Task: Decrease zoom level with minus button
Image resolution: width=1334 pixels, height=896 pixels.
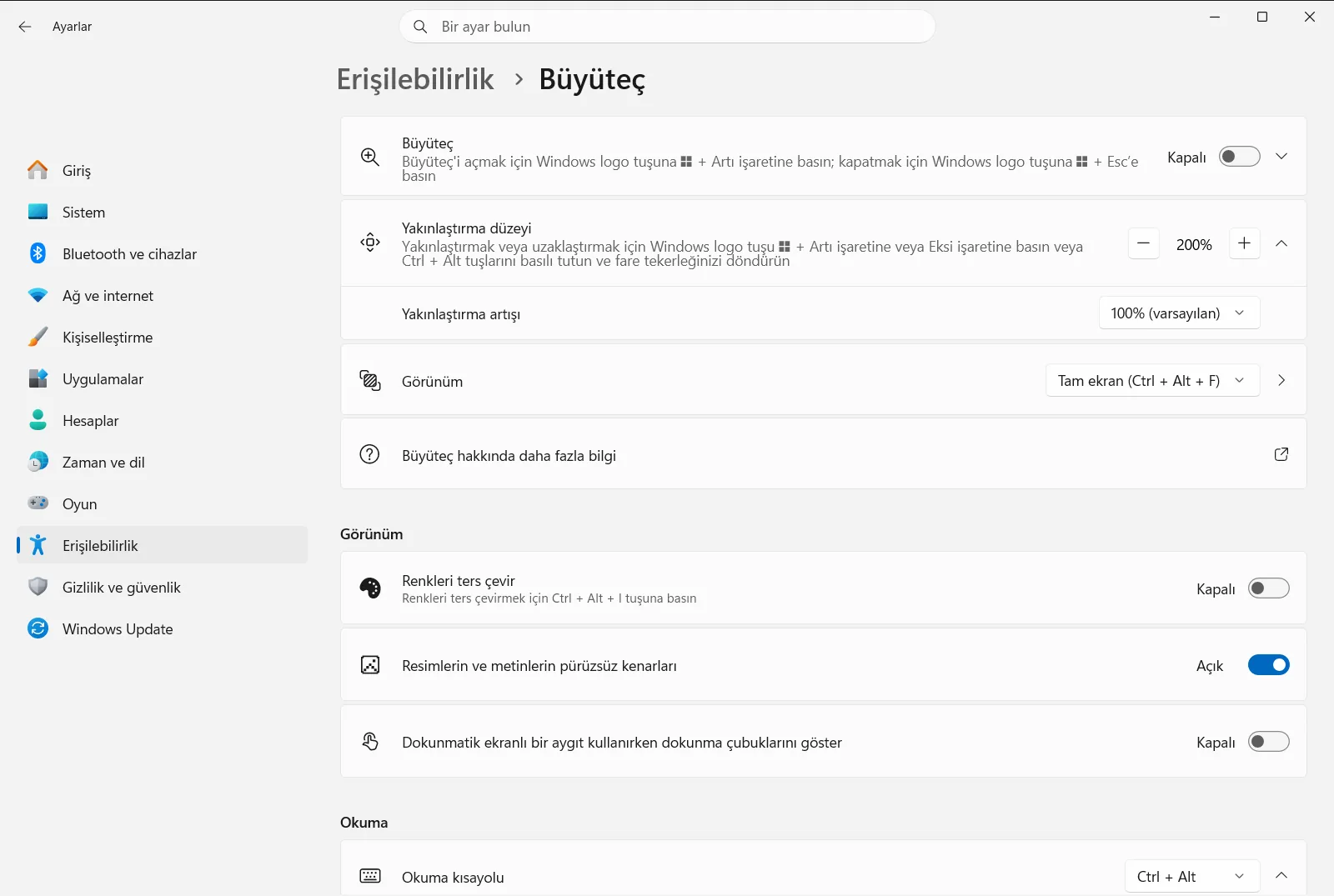Action: [1144, 243]
